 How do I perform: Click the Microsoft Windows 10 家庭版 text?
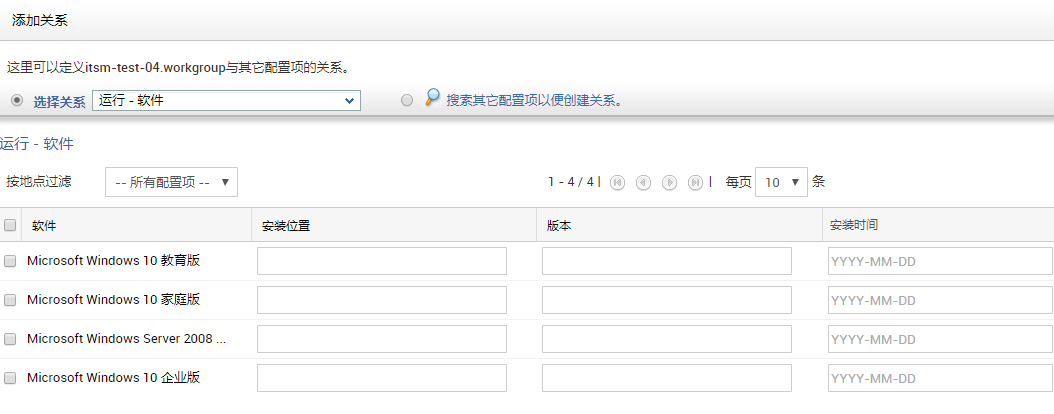click(x=114, y=300)
